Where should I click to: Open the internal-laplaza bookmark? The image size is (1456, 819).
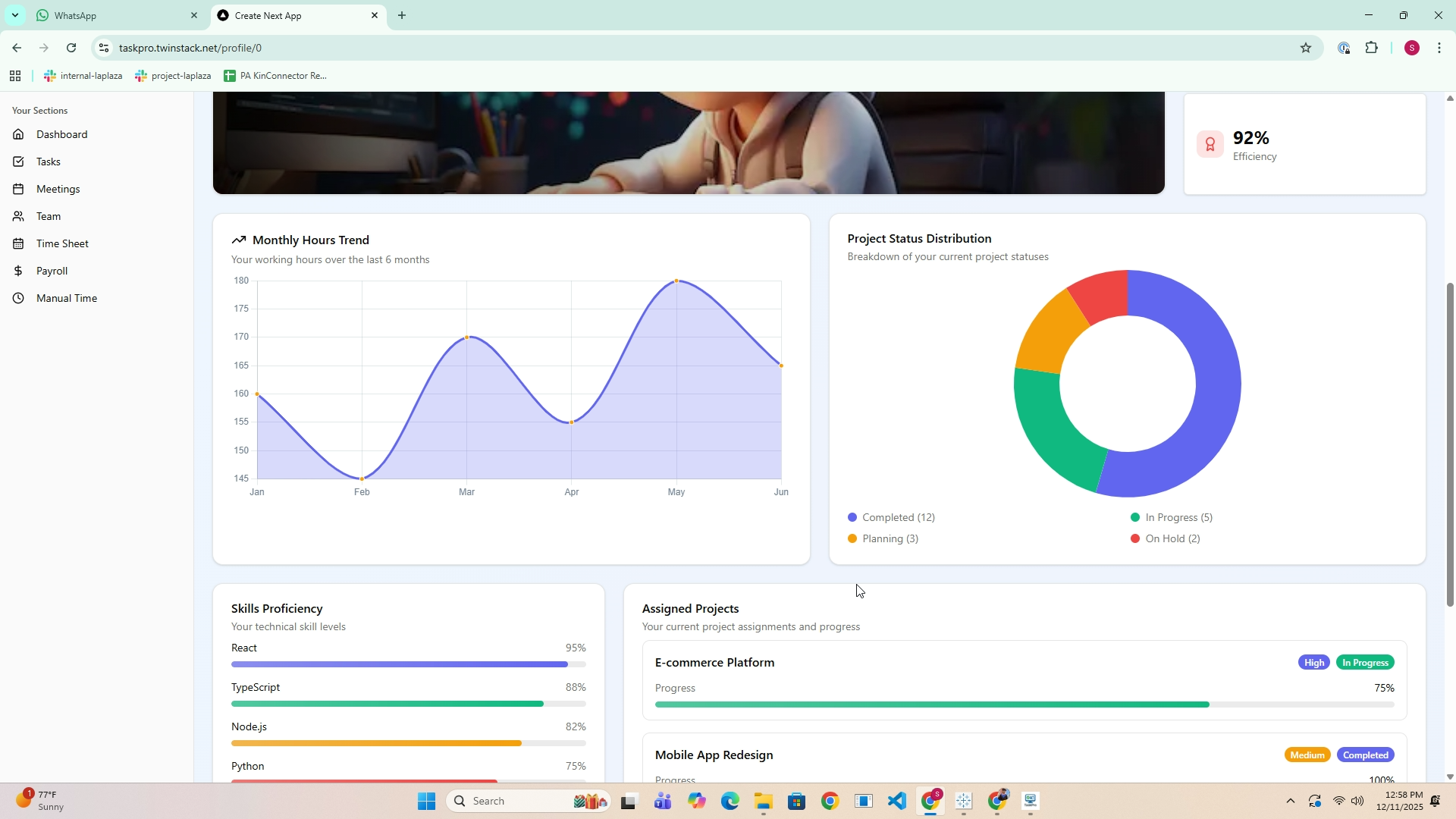(83, 76)
